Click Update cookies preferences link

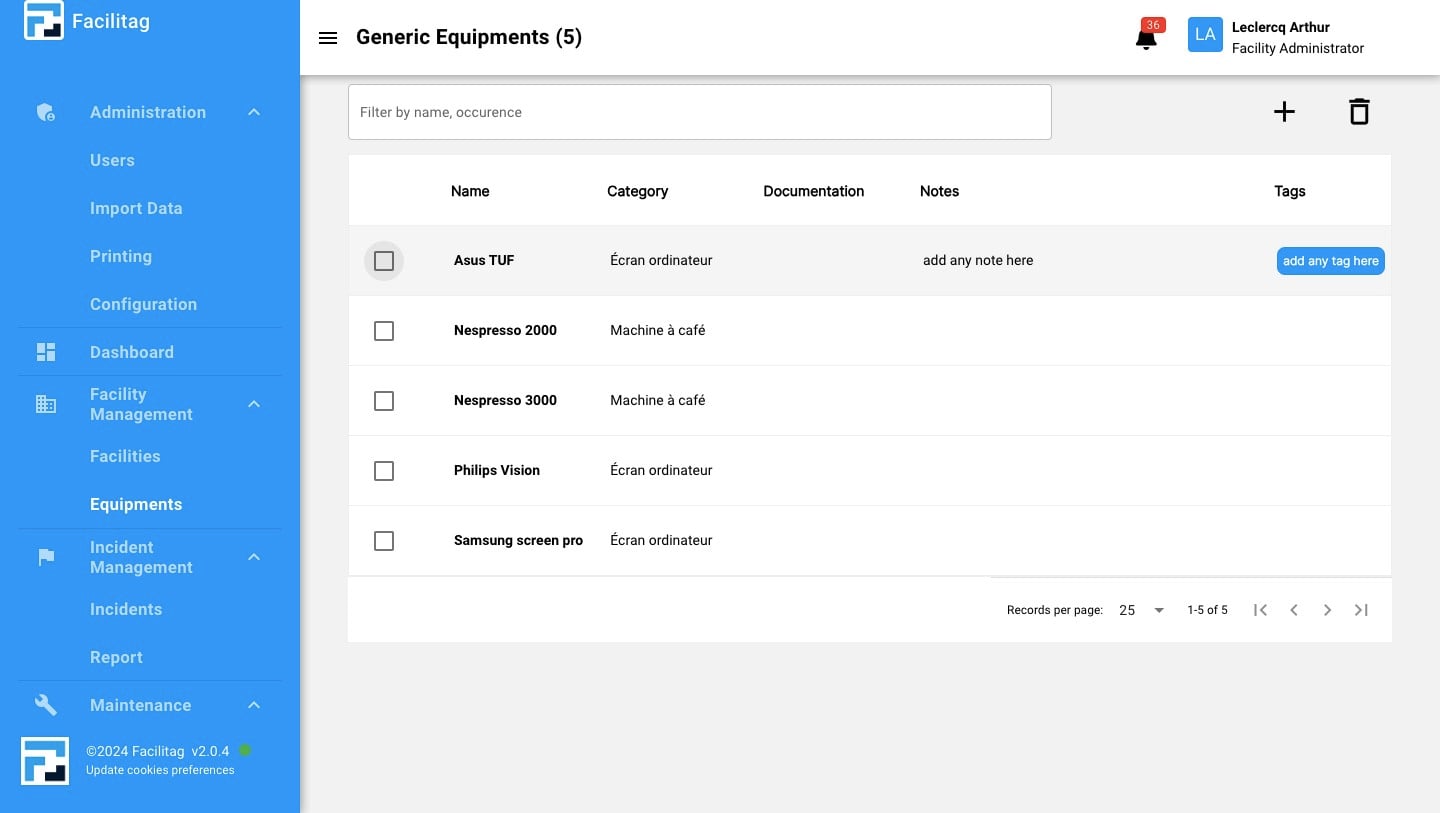pyautogui.click(x=160, y=770)
